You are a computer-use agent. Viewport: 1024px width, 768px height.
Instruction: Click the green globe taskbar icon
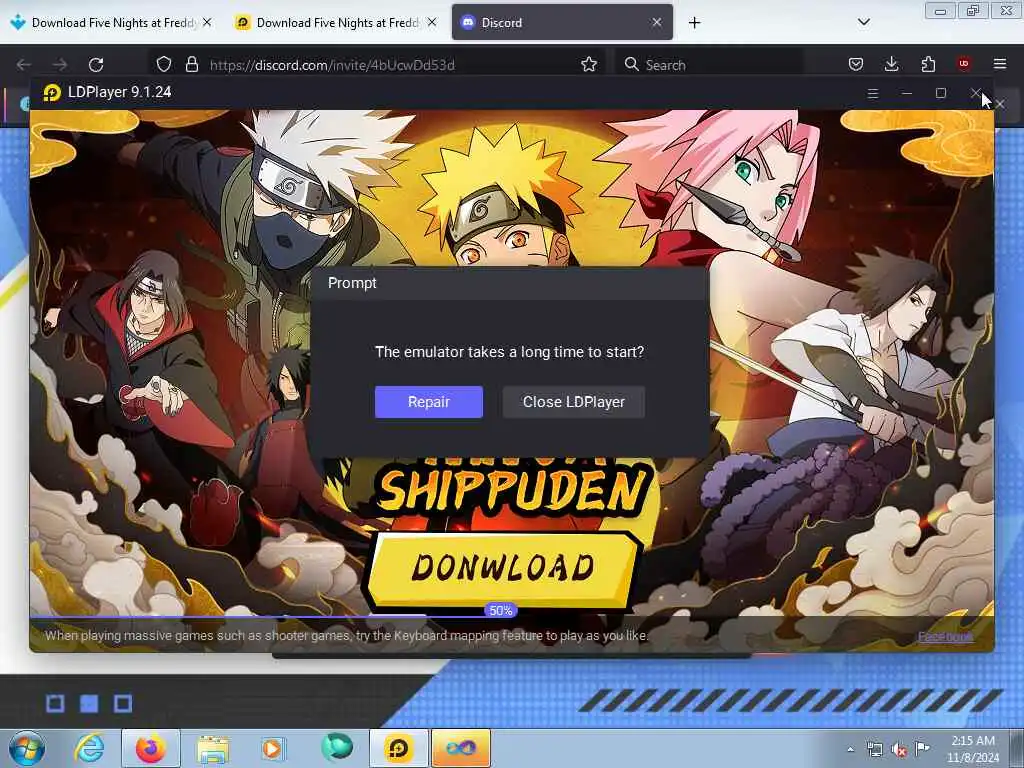click(x=337, y=747)
